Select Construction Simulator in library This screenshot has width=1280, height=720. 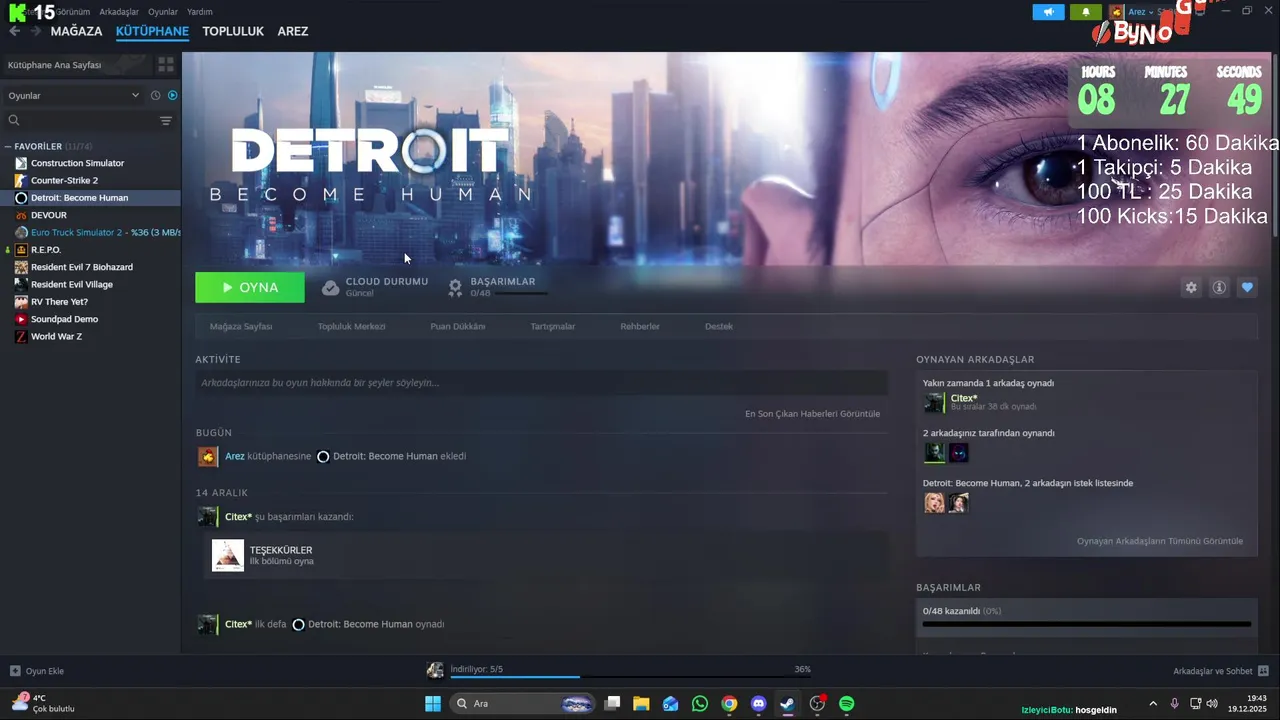[x=77, y=163]
